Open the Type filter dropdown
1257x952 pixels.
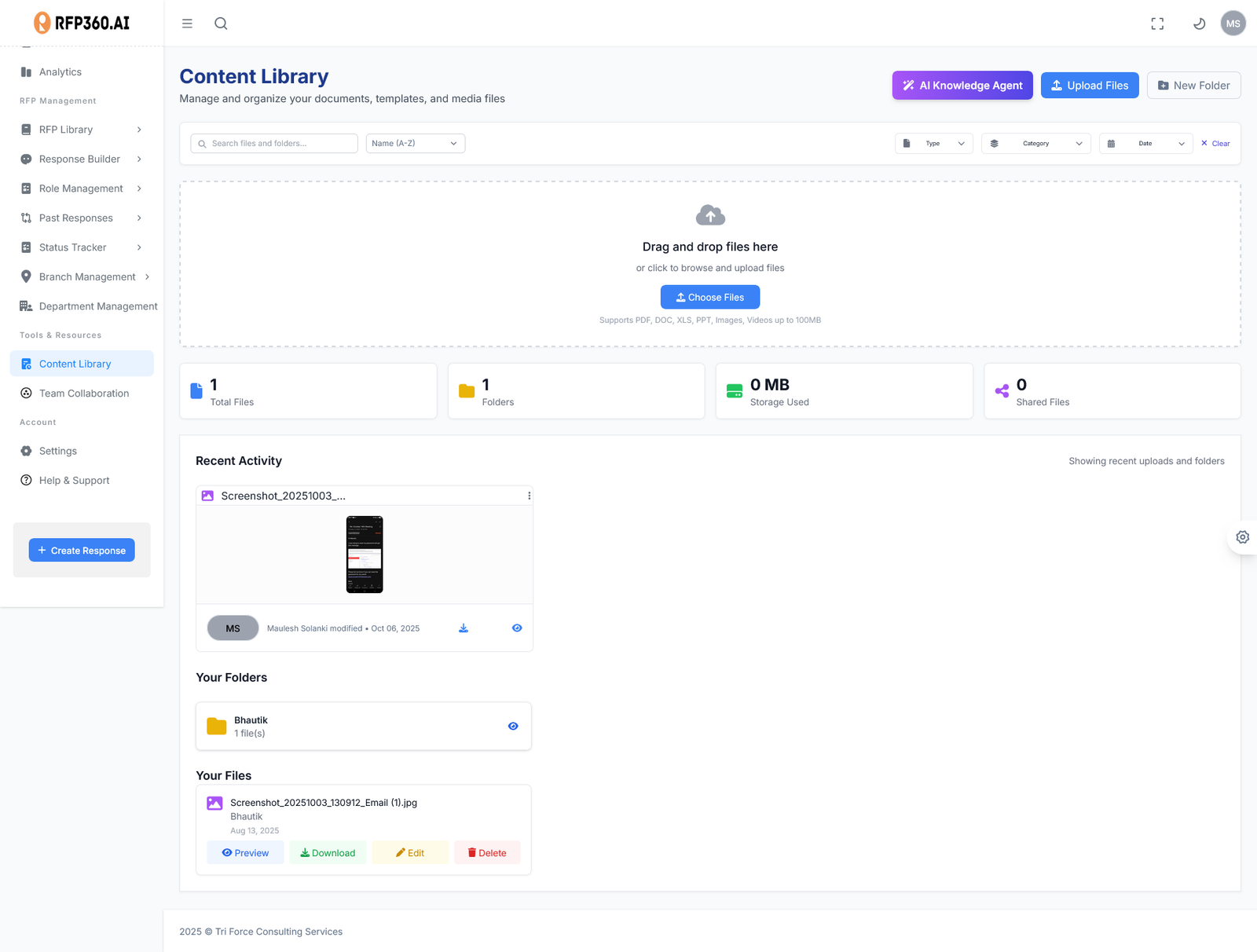click(x=933, y=144)
